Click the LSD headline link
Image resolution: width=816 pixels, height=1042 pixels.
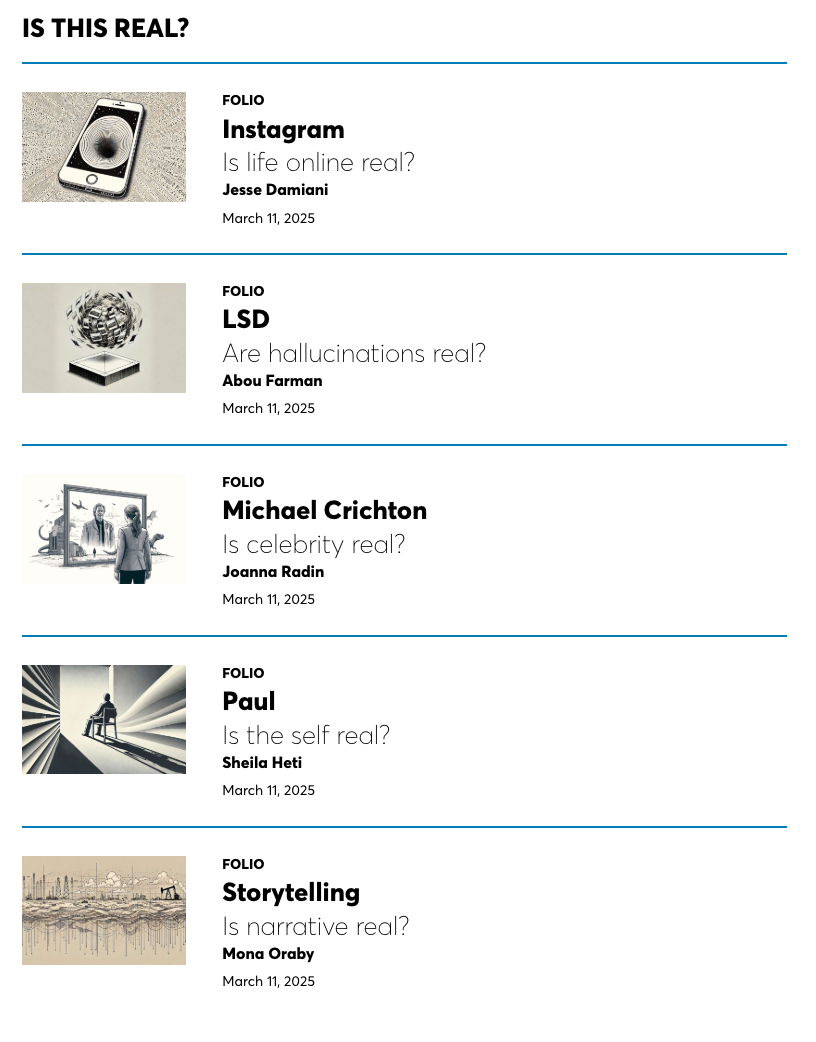tap(246, 320)
